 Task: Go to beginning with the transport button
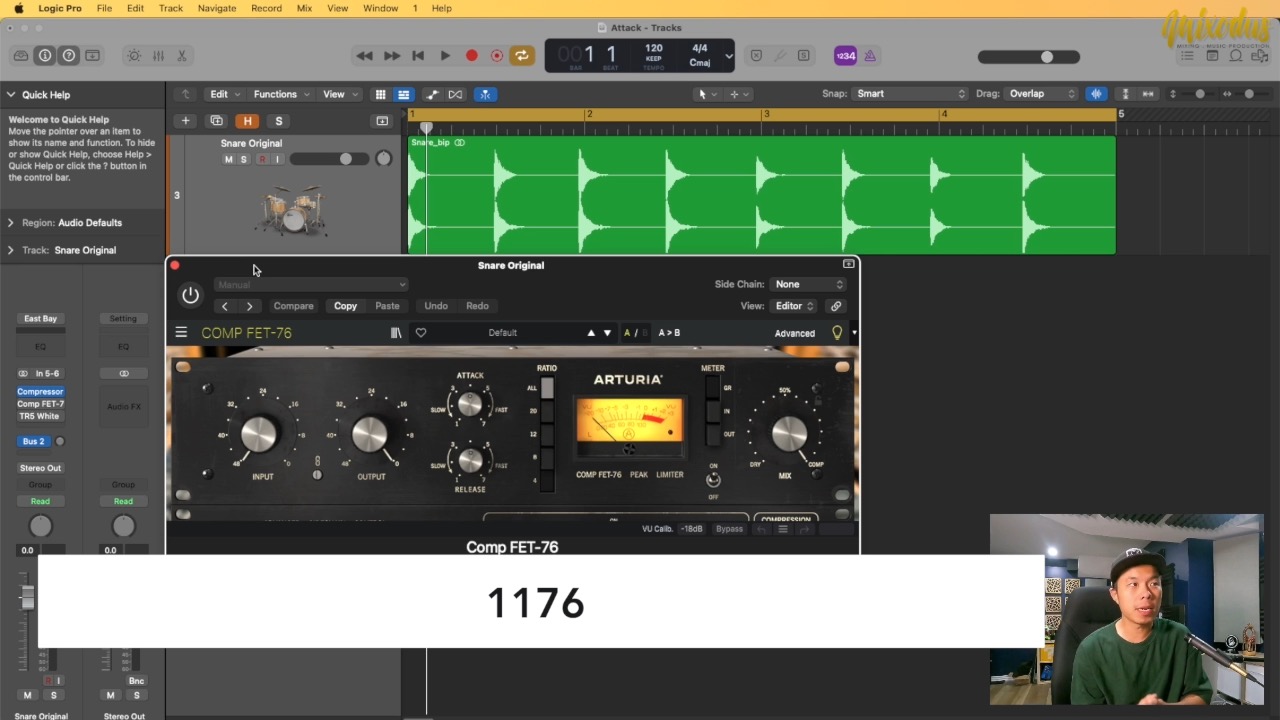point(418,56)
